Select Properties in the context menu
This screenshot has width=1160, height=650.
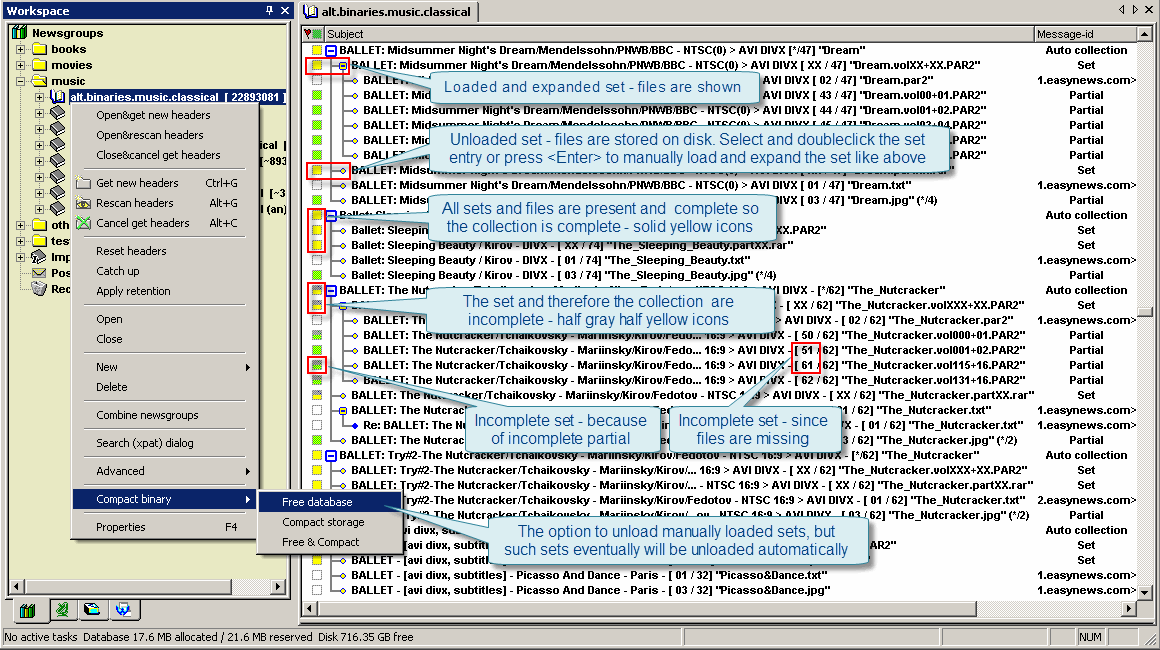click(121, 527)
